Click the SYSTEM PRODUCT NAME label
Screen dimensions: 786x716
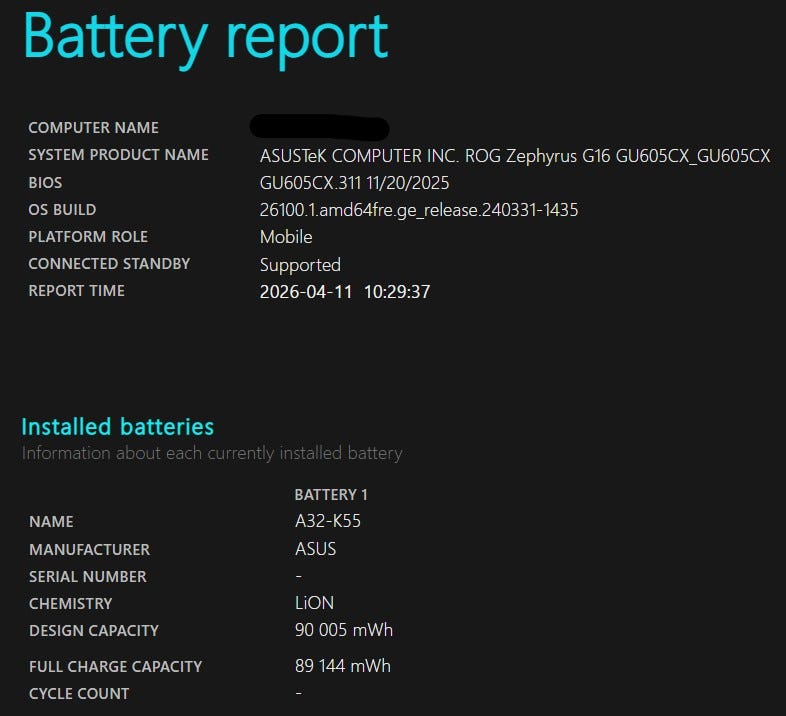[x=118, y=155]
